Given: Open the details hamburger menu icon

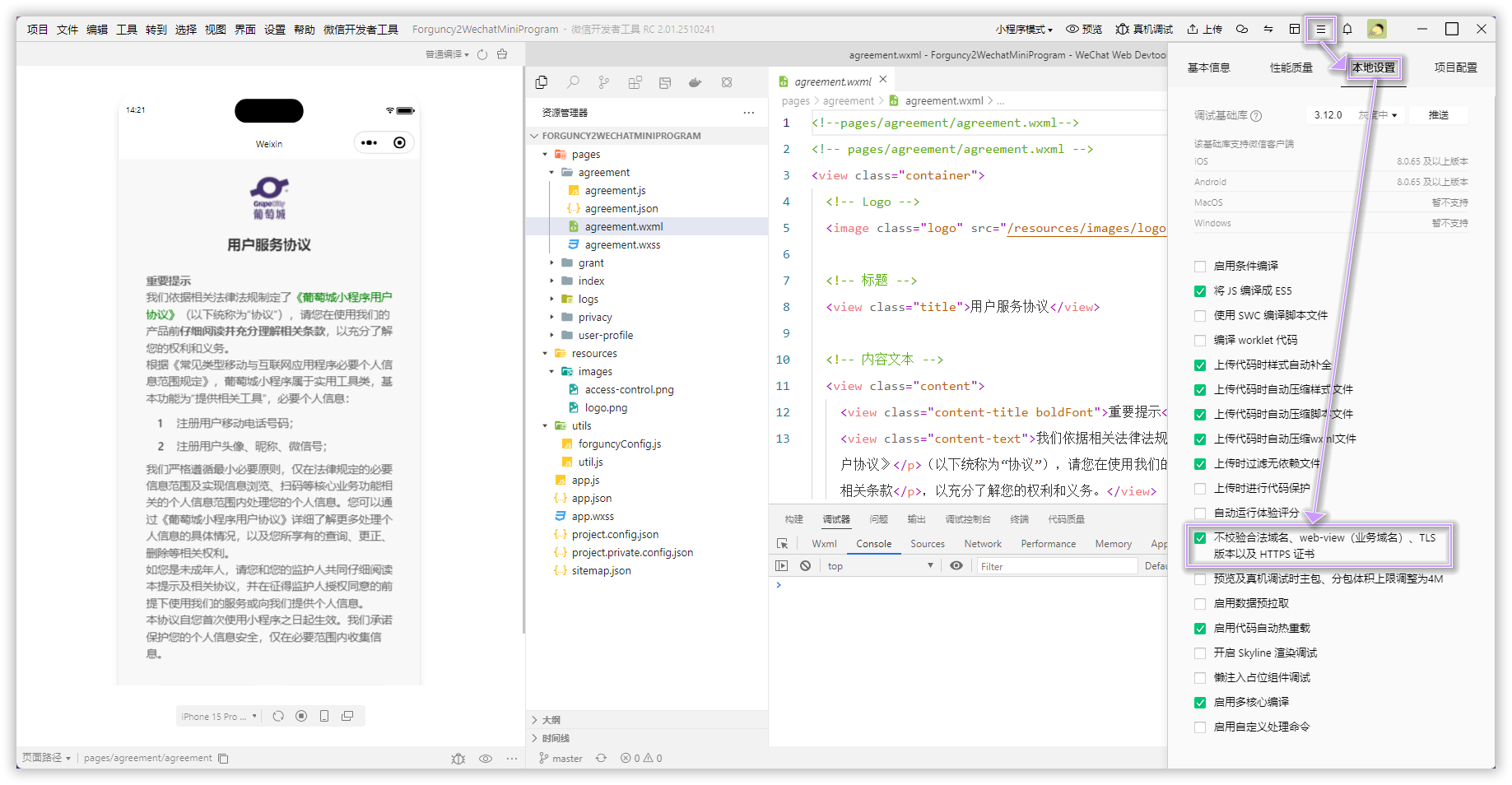Looking at the screenshot, I should [1321, 29].
